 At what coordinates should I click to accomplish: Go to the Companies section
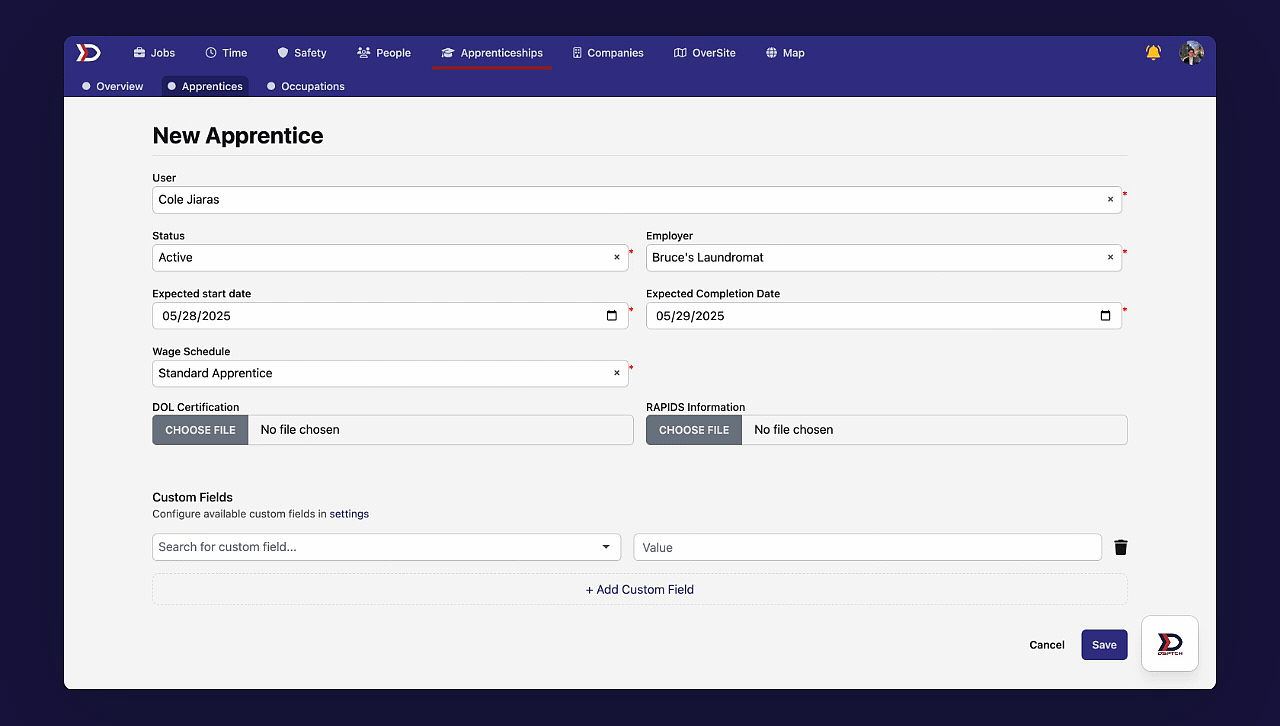pos(608,53)
